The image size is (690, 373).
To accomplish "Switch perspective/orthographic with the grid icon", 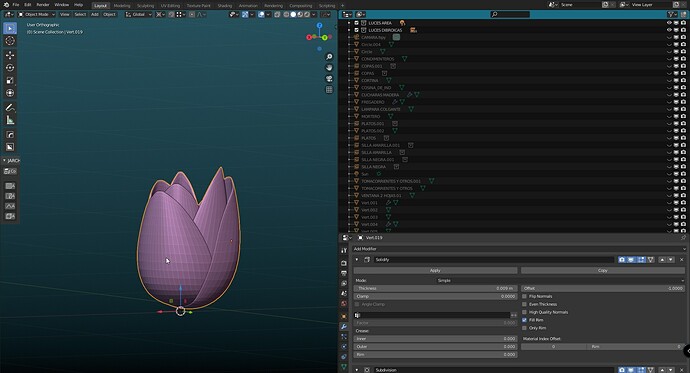I will point(329,90).
